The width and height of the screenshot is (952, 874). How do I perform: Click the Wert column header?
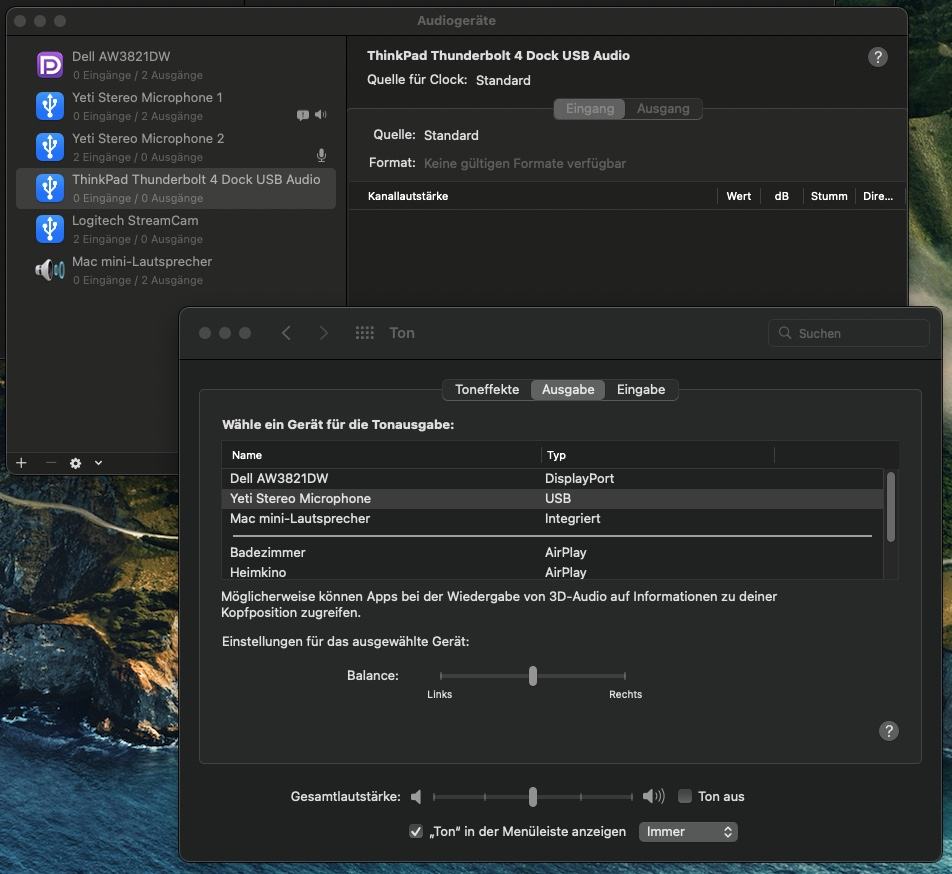point(738,196)
